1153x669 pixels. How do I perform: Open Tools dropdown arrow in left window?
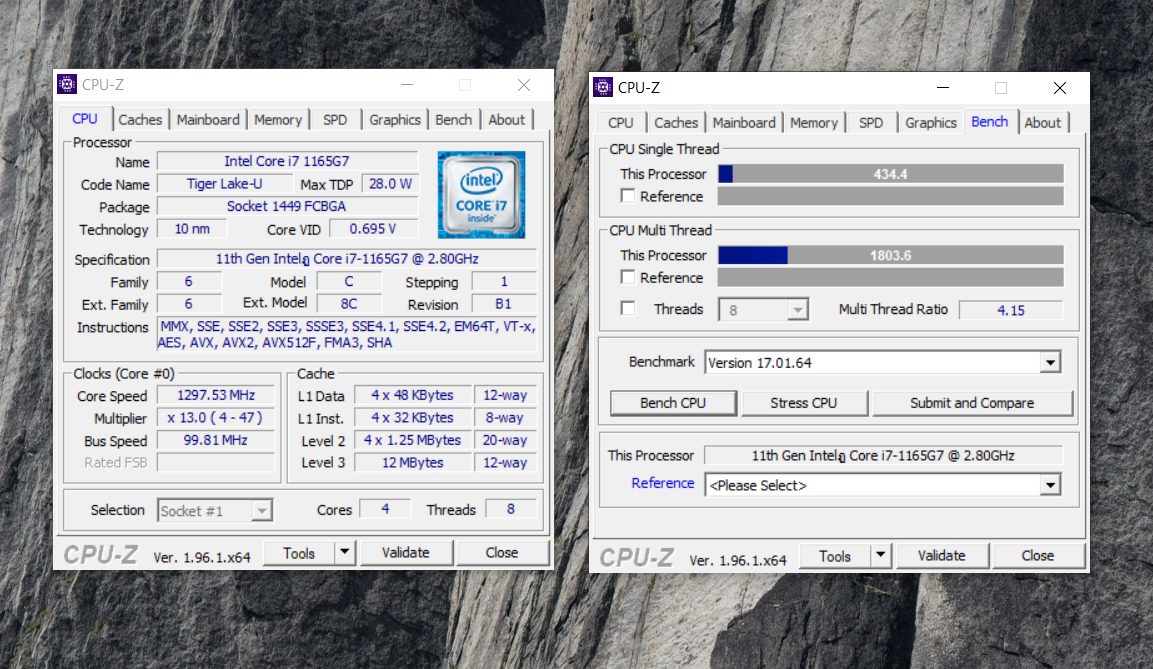344,552
